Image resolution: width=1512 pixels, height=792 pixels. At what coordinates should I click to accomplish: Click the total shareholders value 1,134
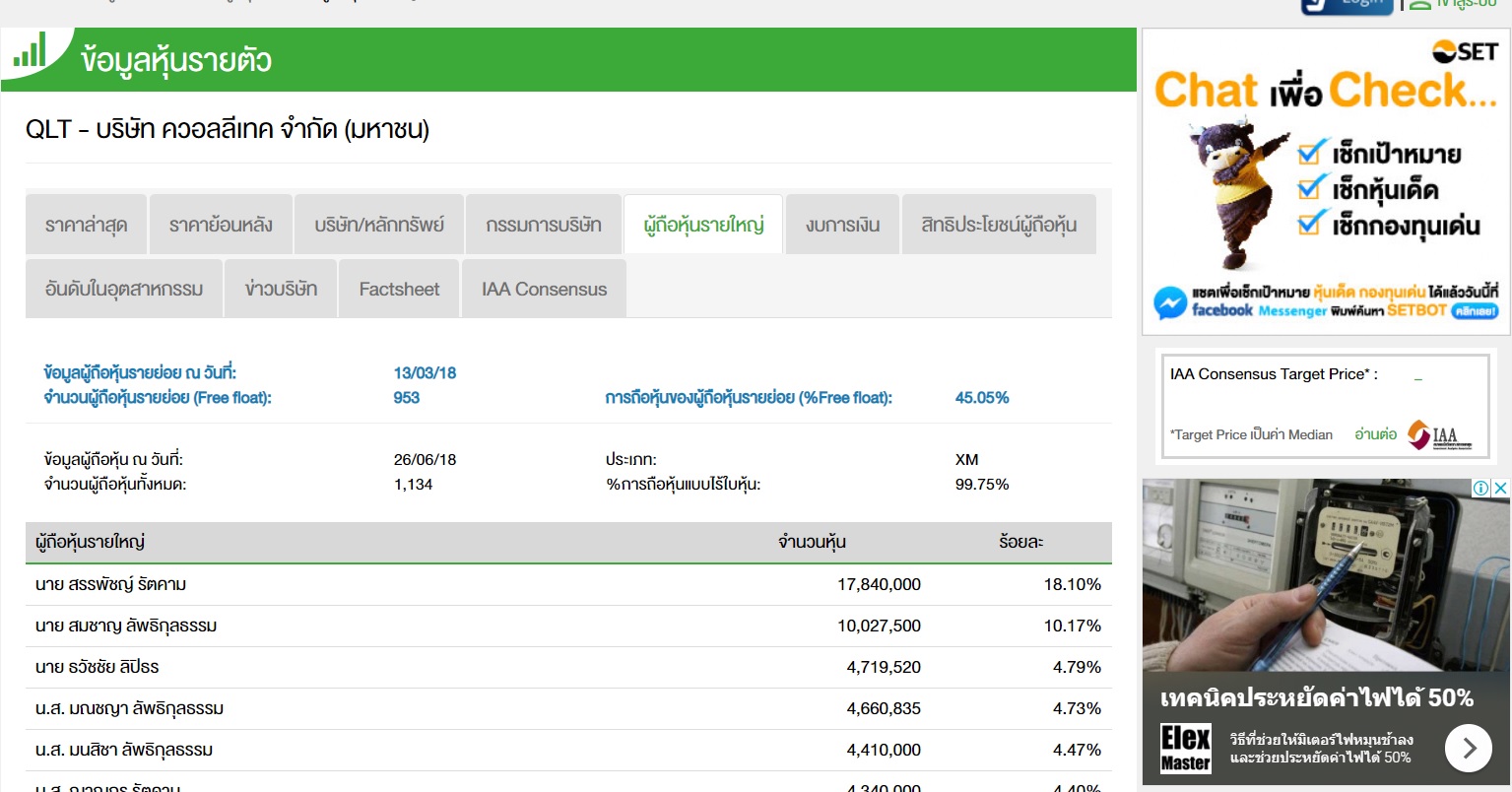pyautogui.click(x=414, y=485)
